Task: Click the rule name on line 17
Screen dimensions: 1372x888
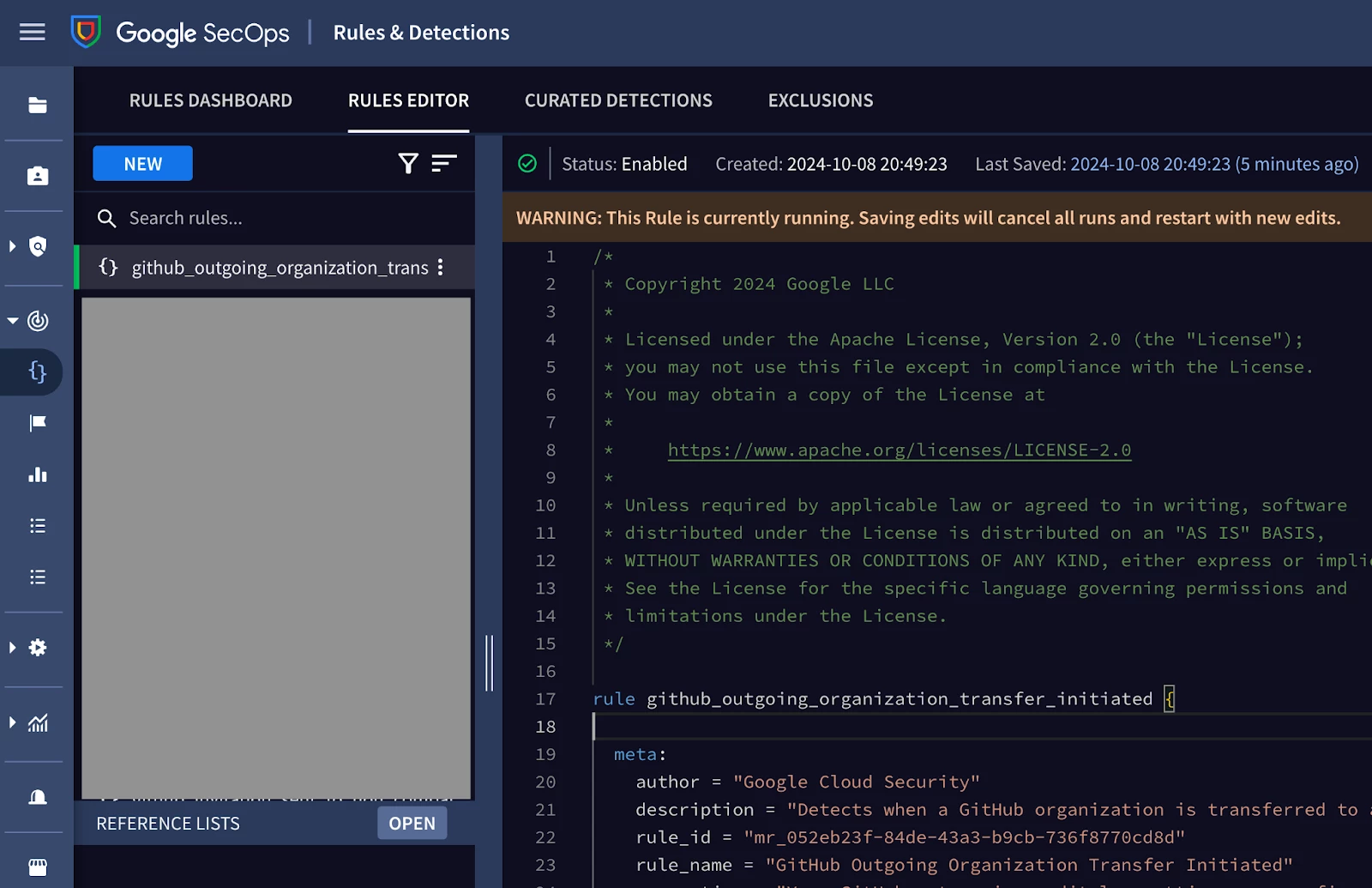Action: pos(900,699)
